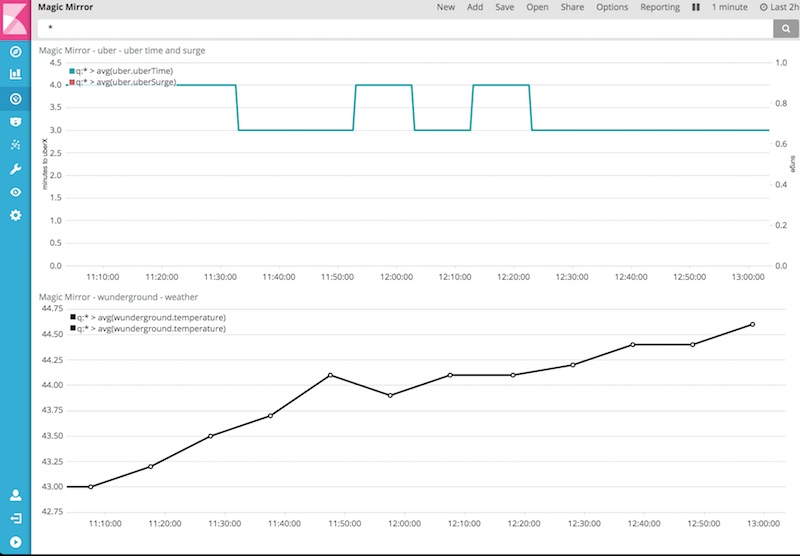Open Monitoring eye icon in sidebar
Screen dimensions: 800x556
[x=15, y=192]
